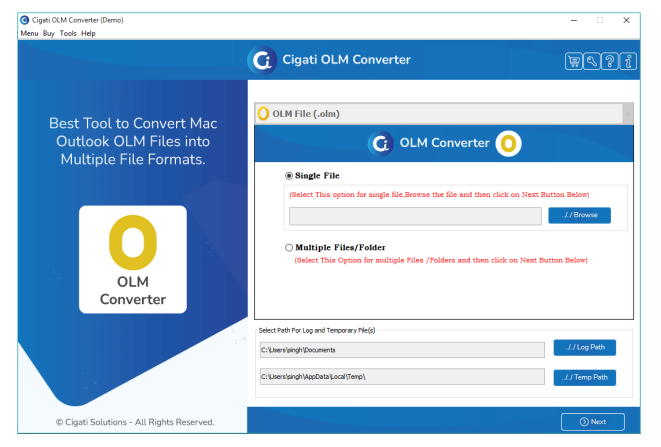Click the red Single File instruction text
661x447 pixels.
coord(439,194)
